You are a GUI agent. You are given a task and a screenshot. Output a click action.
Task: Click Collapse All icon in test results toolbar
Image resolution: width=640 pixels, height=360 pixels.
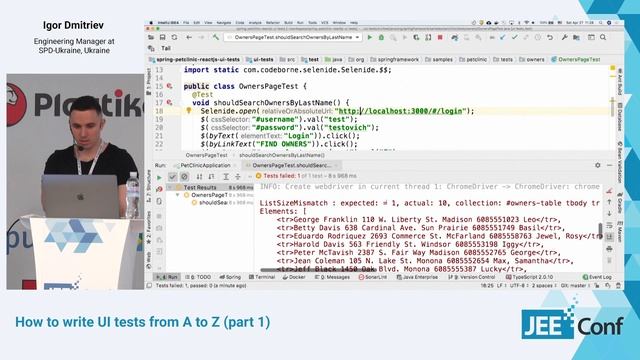(238, 176)
